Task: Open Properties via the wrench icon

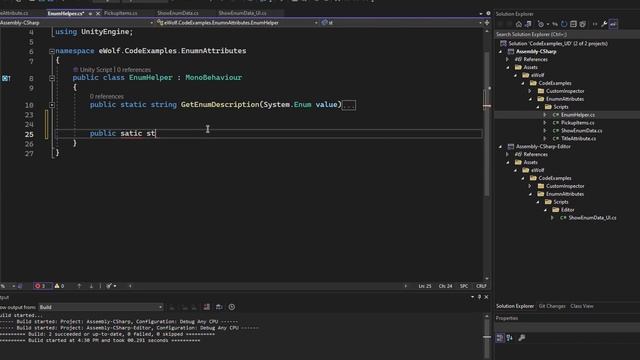Action: [x=604, y=24]
